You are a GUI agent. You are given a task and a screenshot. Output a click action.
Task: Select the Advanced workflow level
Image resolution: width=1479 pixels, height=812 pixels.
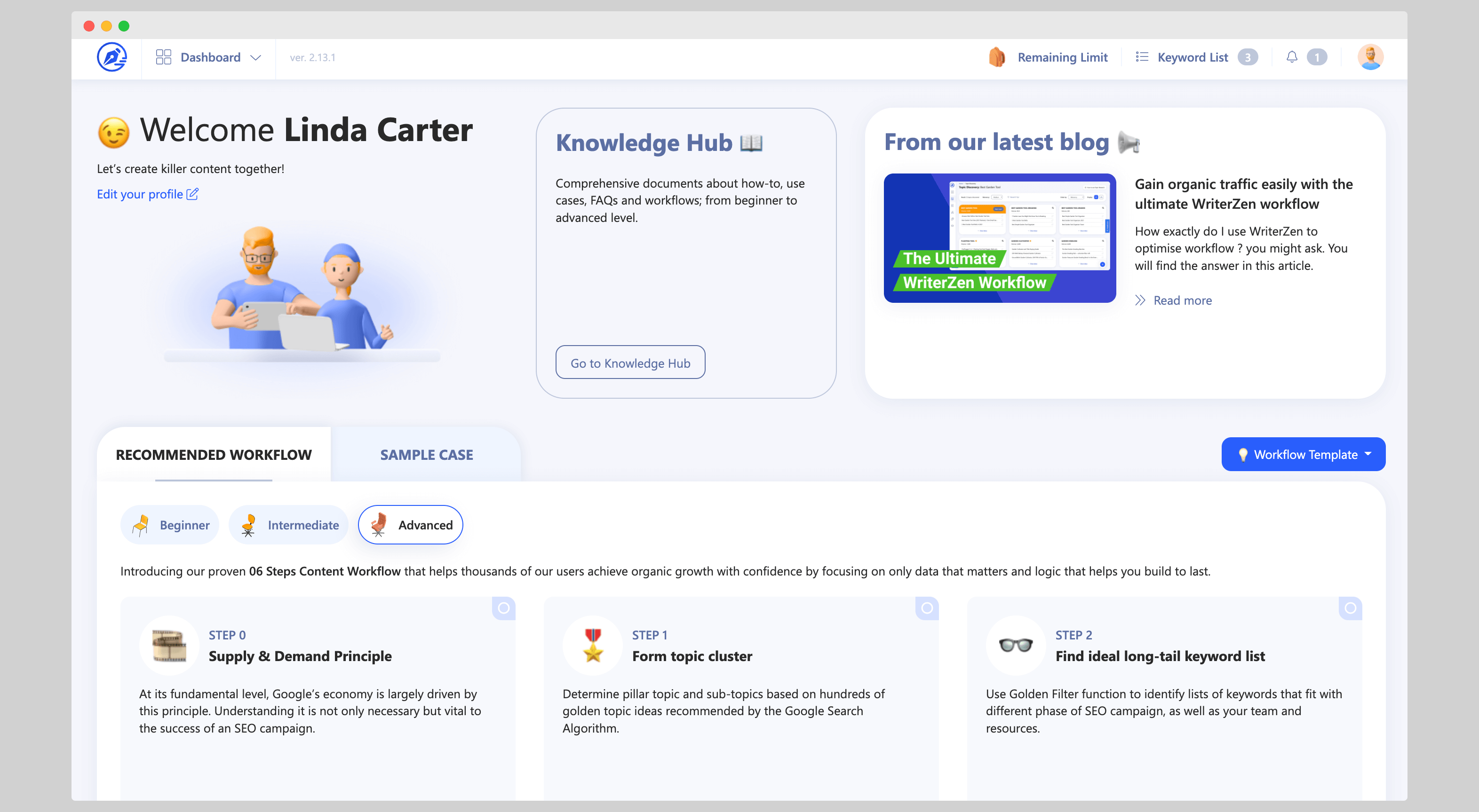click(x=411, y=524)
